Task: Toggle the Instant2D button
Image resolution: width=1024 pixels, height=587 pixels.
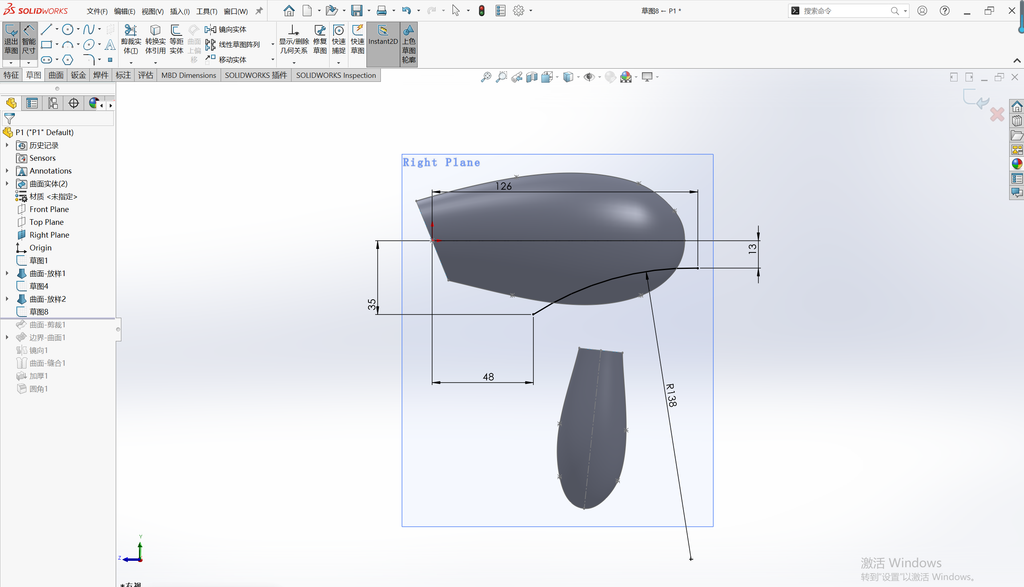Action: 383,36
